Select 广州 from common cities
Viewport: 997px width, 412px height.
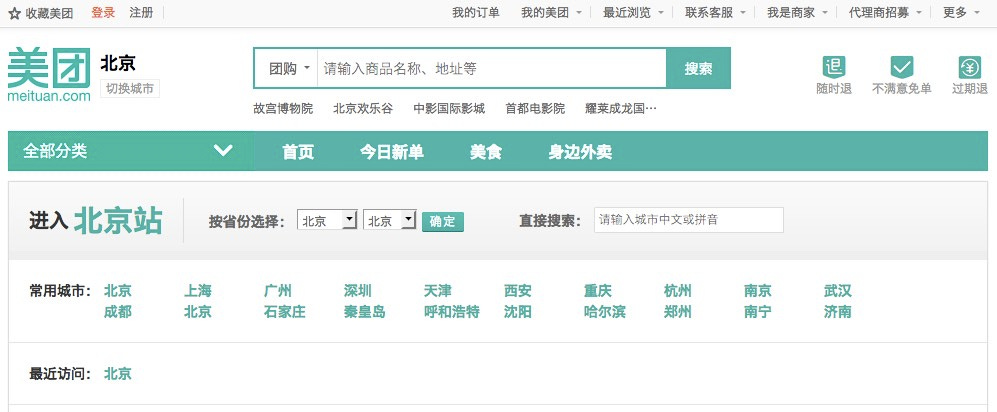278,291
